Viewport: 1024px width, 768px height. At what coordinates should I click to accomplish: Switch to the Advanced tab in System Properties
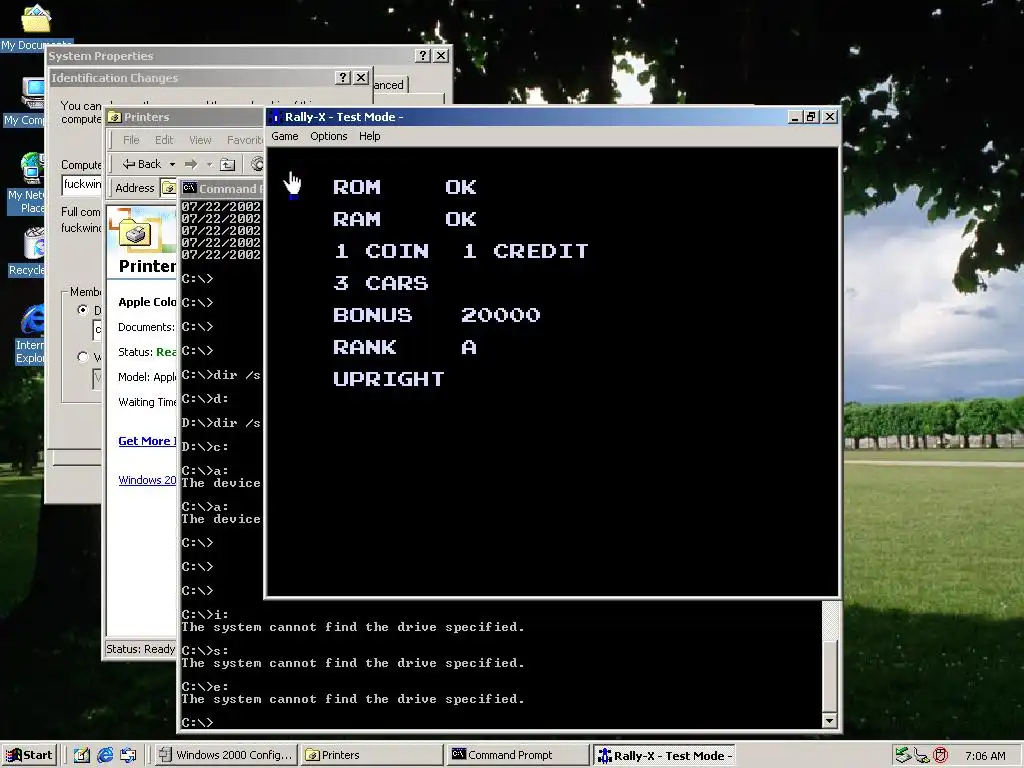coord(390,85)
